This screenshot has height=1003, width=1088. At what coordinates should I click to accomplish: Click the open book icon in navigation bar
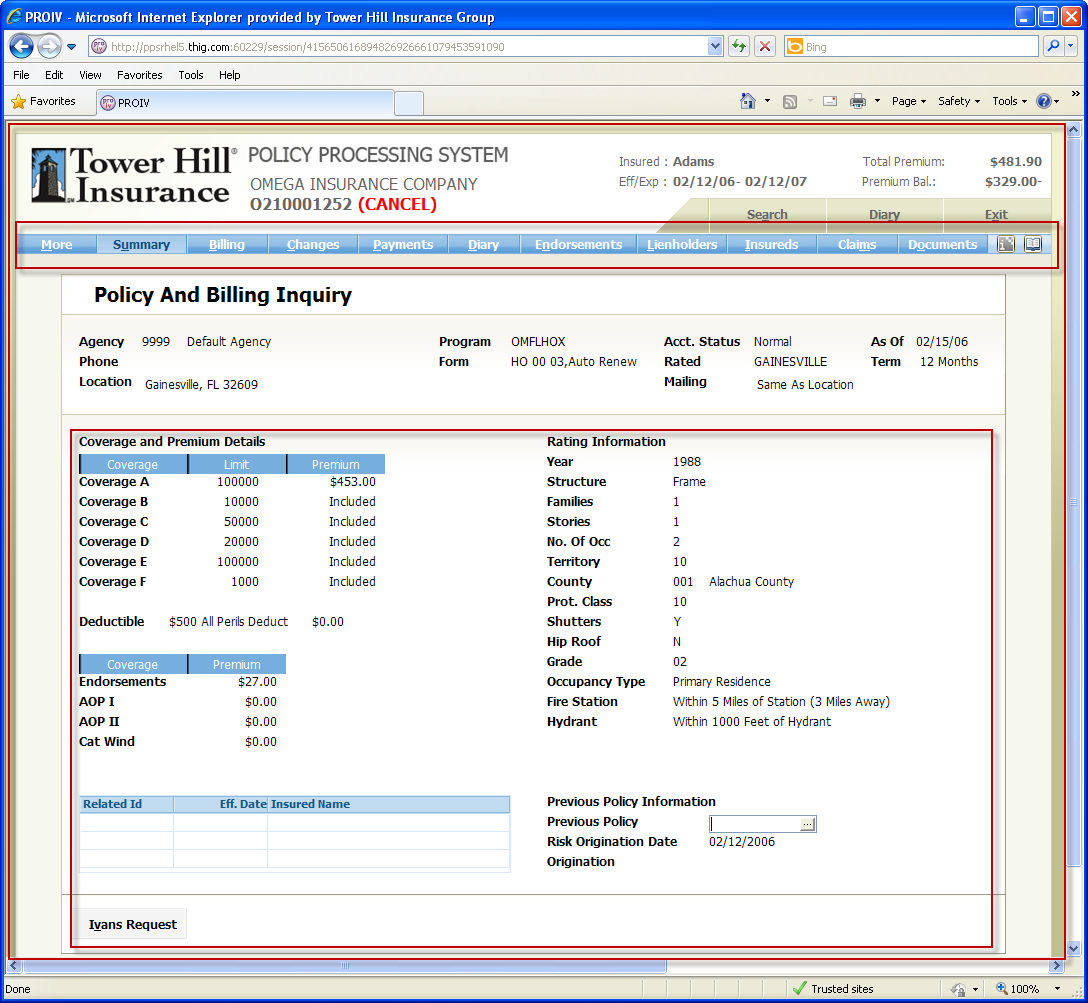1033,244
